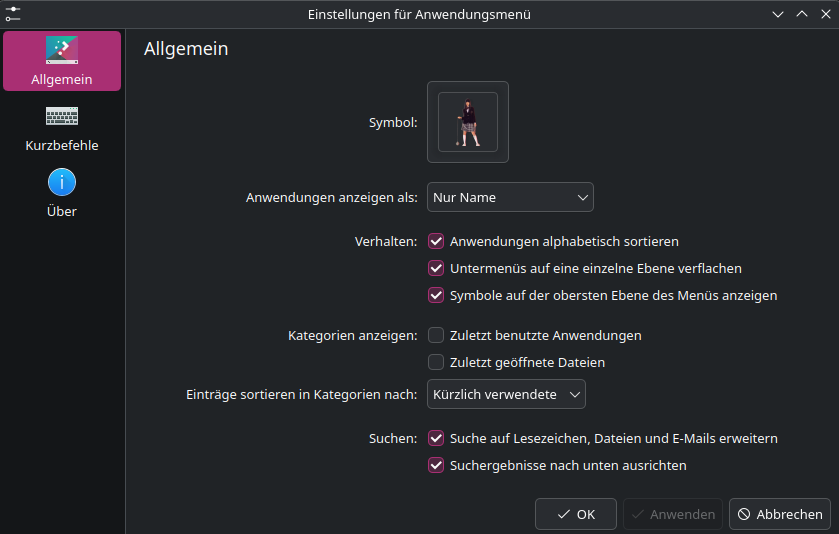Click the Symbol icon chooser button
This screenshot has width=839, height=534.
point(467,122)
